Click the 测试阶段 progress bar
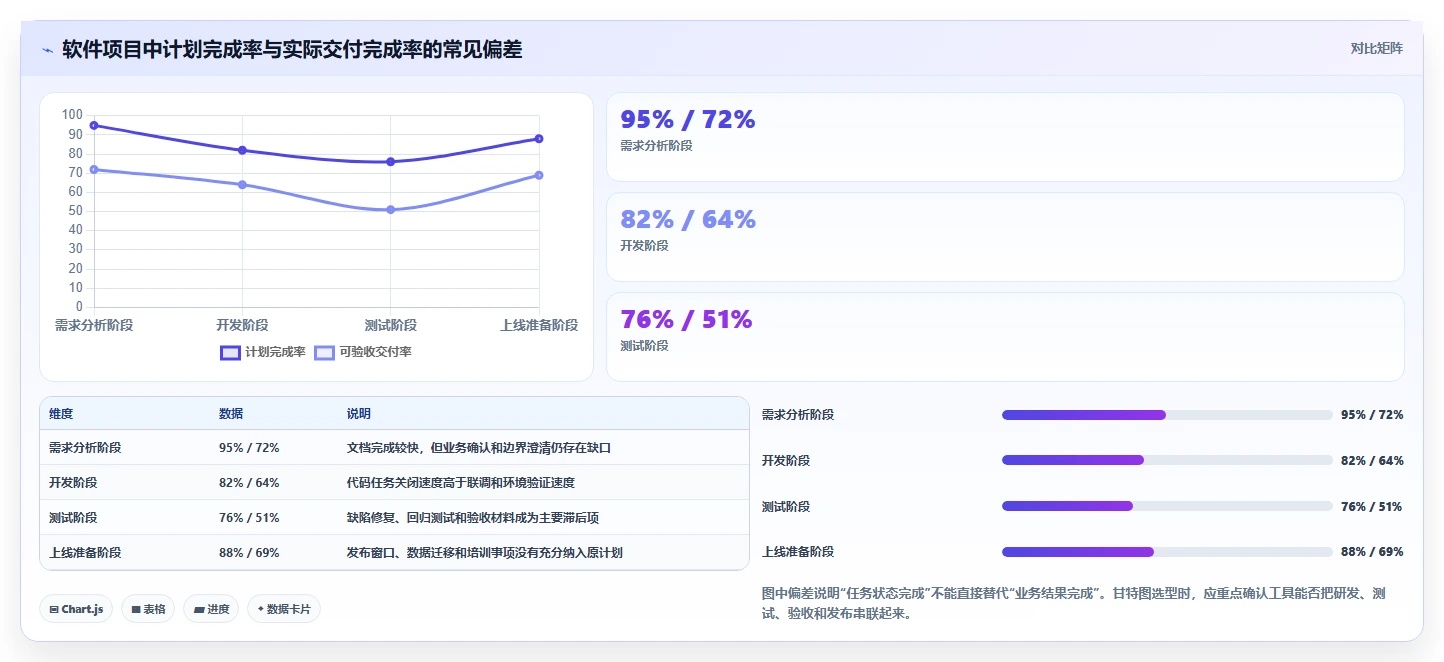 [x=1167, y=506]
